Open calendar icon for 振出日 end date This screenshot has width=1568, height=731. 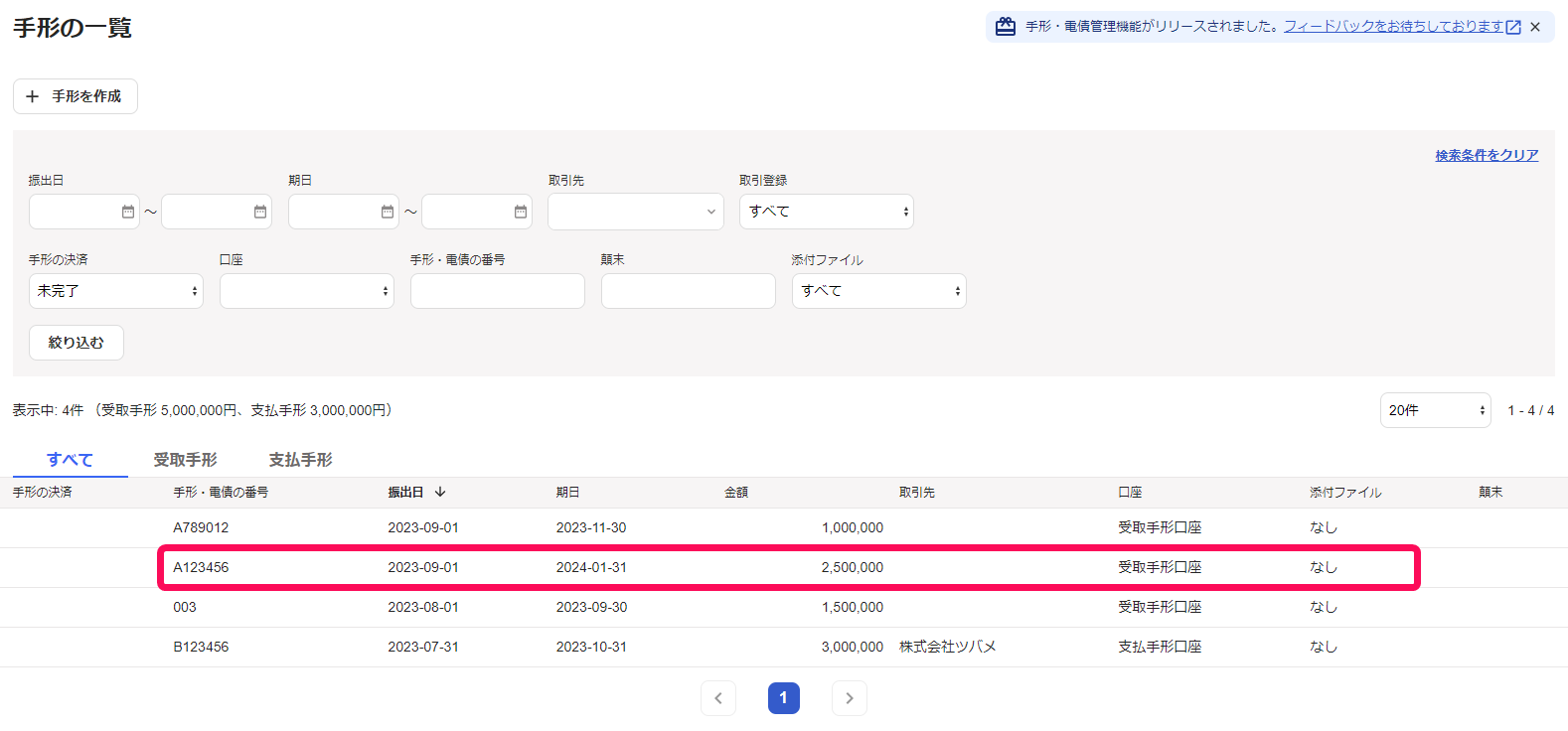260,212
